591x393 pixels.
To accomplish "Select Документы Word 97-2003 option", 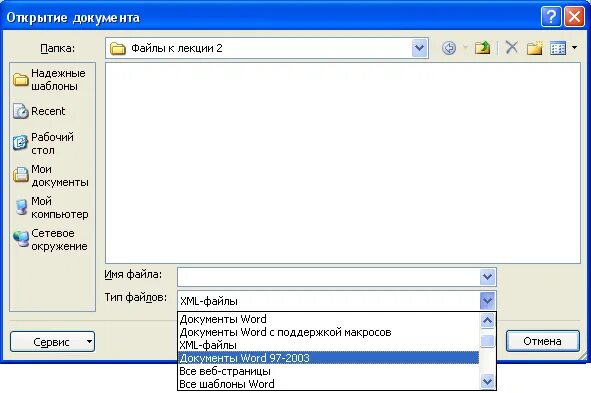I will pyautogui.click(x=328, y=358).
